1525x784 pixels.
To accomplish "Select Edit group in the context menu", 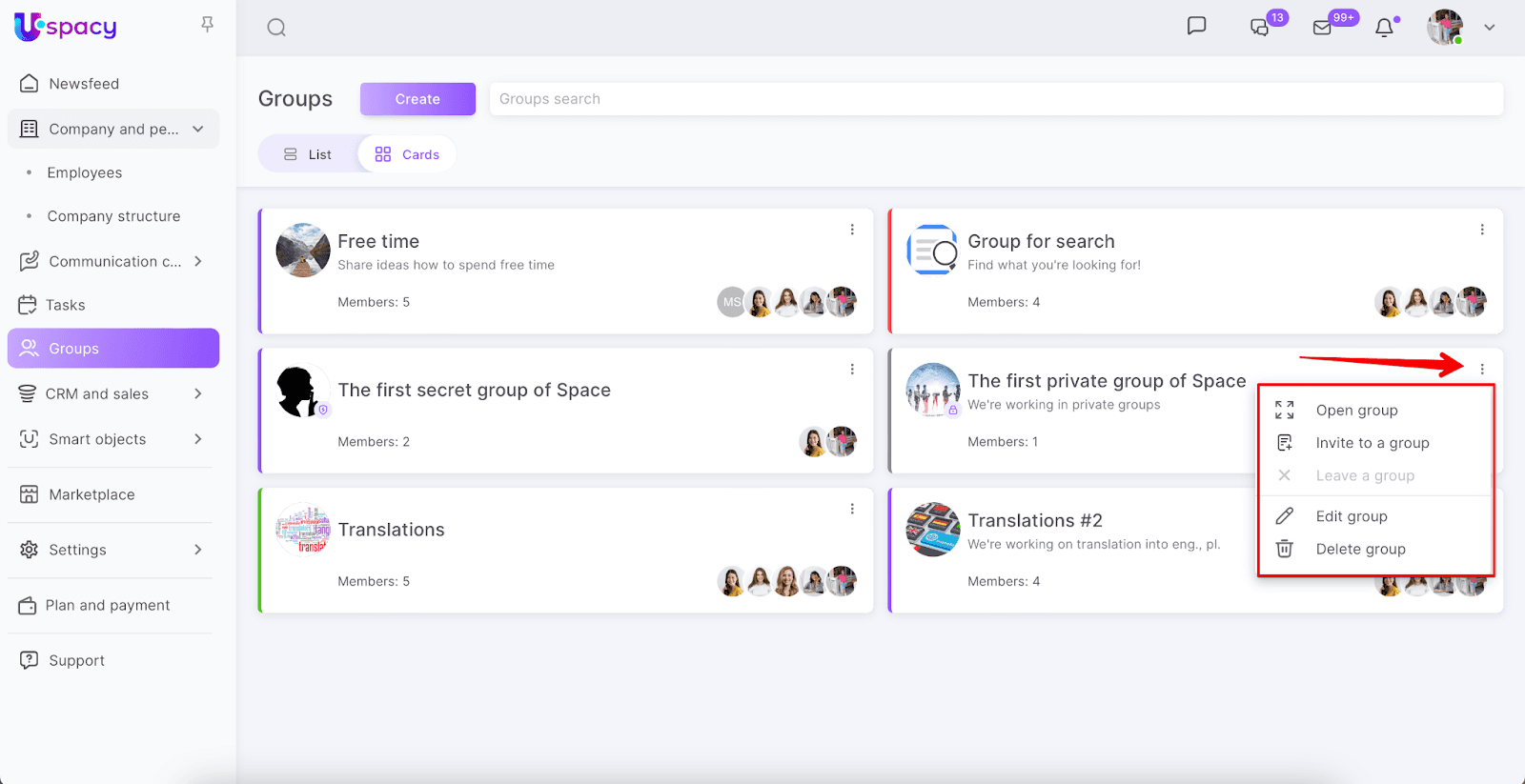I will pos(1351,516).
